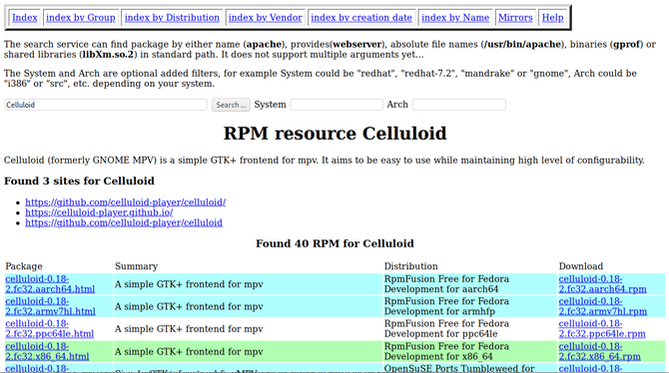Open index by Distribution
Screen dimensions: 669x373
pyautogui.click(x=172, y=17)
